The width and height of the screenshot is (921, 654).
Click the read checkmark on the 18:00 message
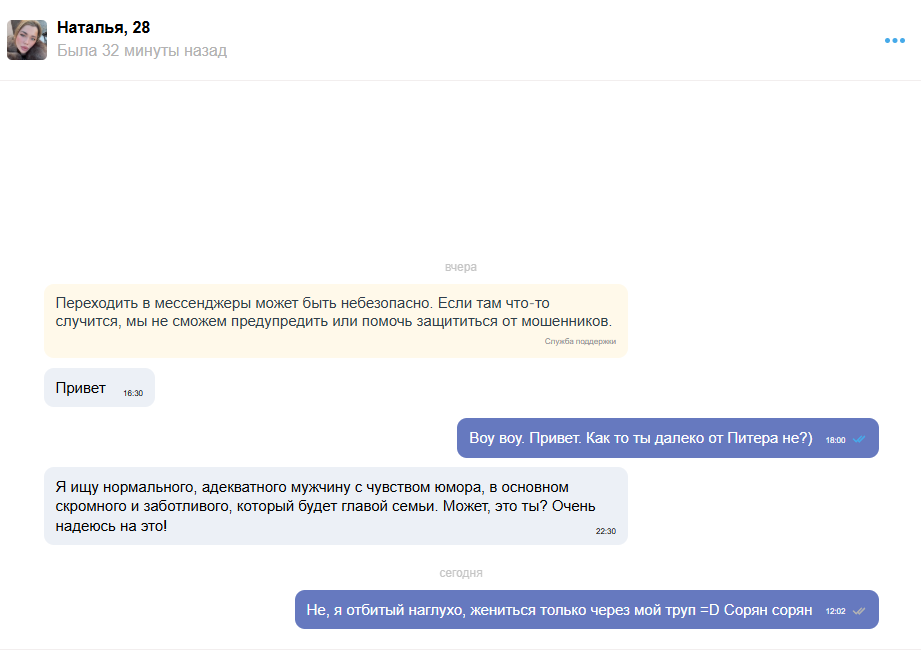tap(859, 440)
